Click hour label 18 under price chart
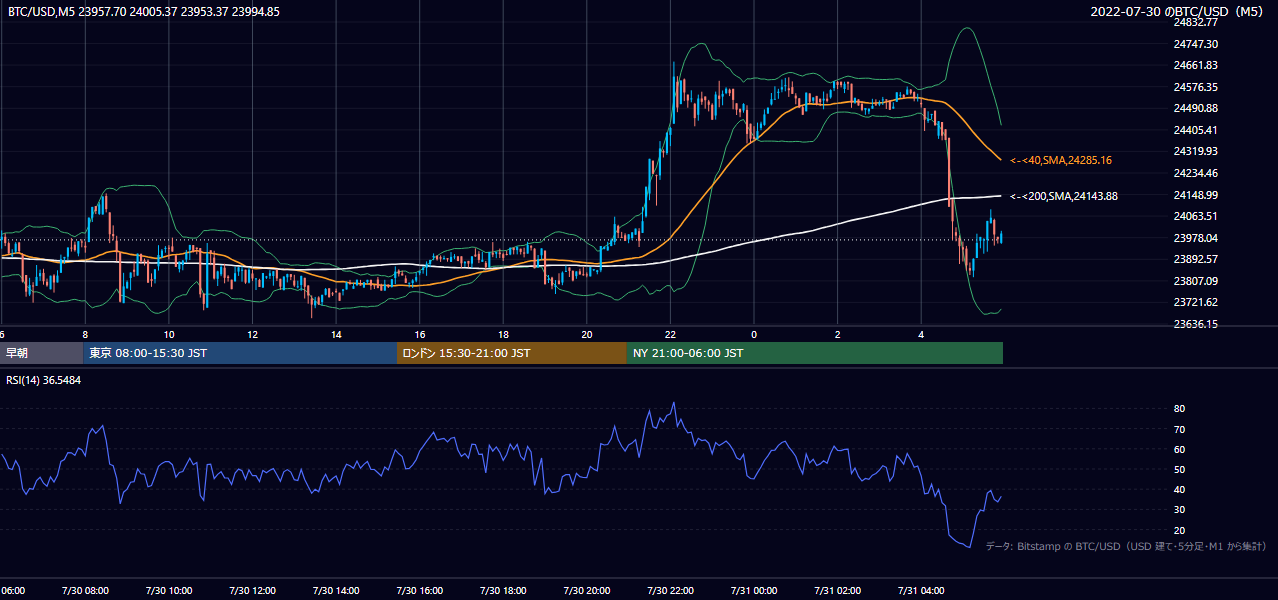Screen dimensions: 1278x600 tap(503, 335)
